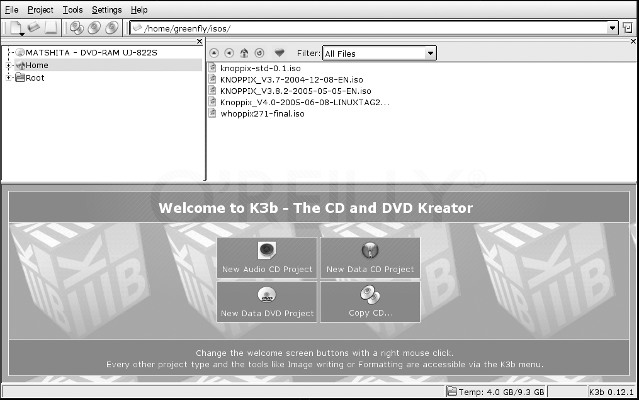Open the bookmarks heart icon
639x400 pixels.
click(280, 52)
